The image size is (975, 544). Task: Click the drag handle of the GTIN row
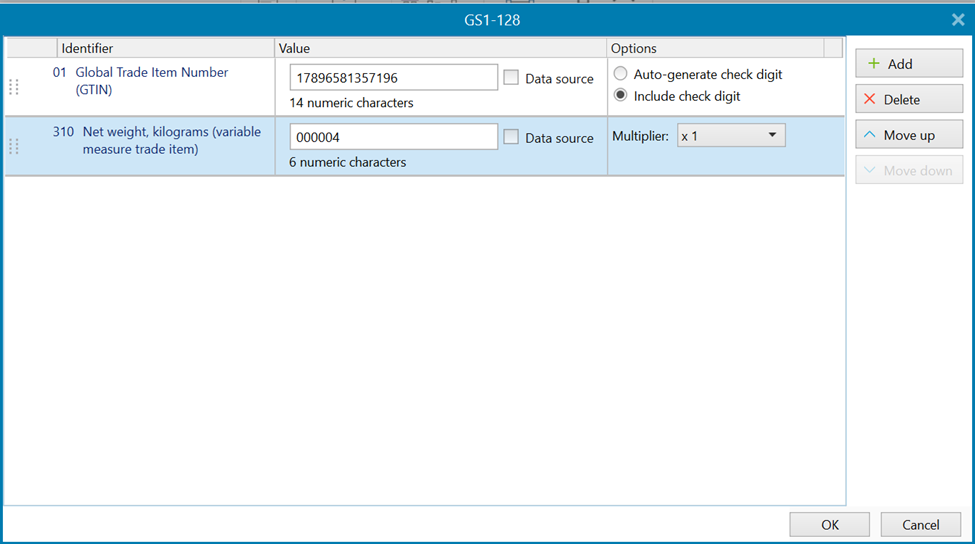coord(14,87)
